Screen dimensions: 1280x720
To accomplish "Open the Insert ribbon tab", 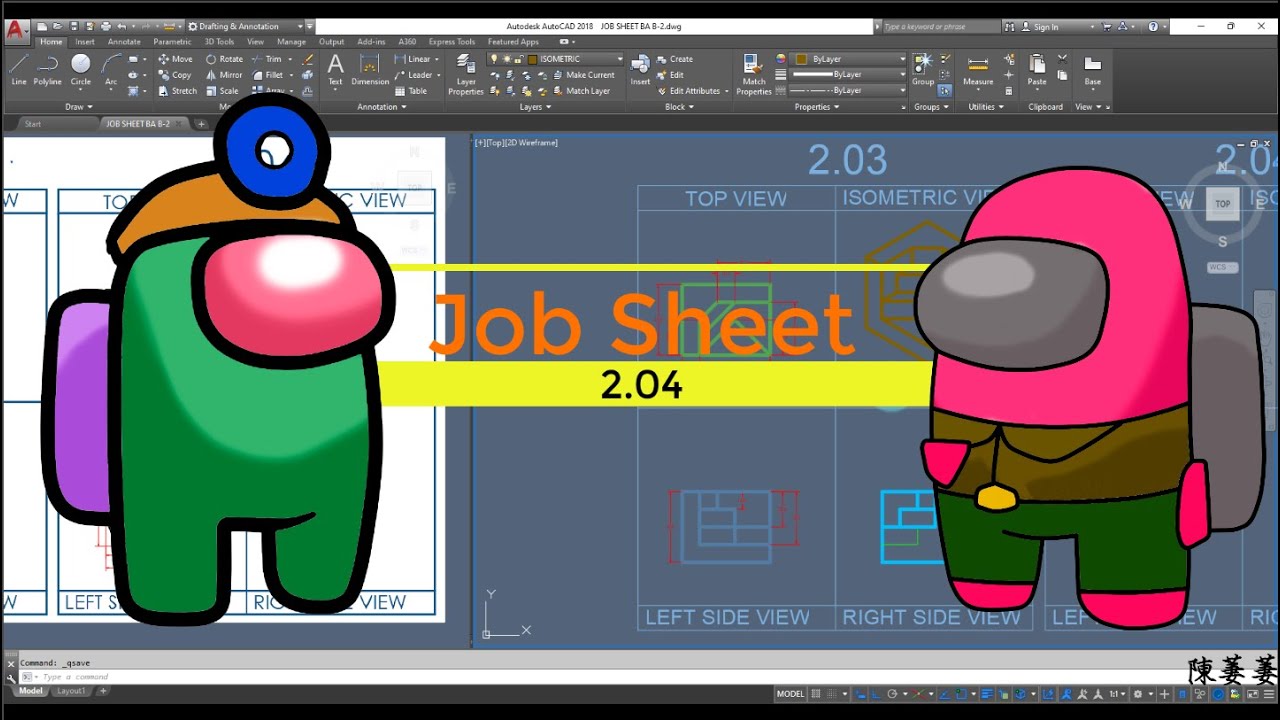I will (85, 42).
